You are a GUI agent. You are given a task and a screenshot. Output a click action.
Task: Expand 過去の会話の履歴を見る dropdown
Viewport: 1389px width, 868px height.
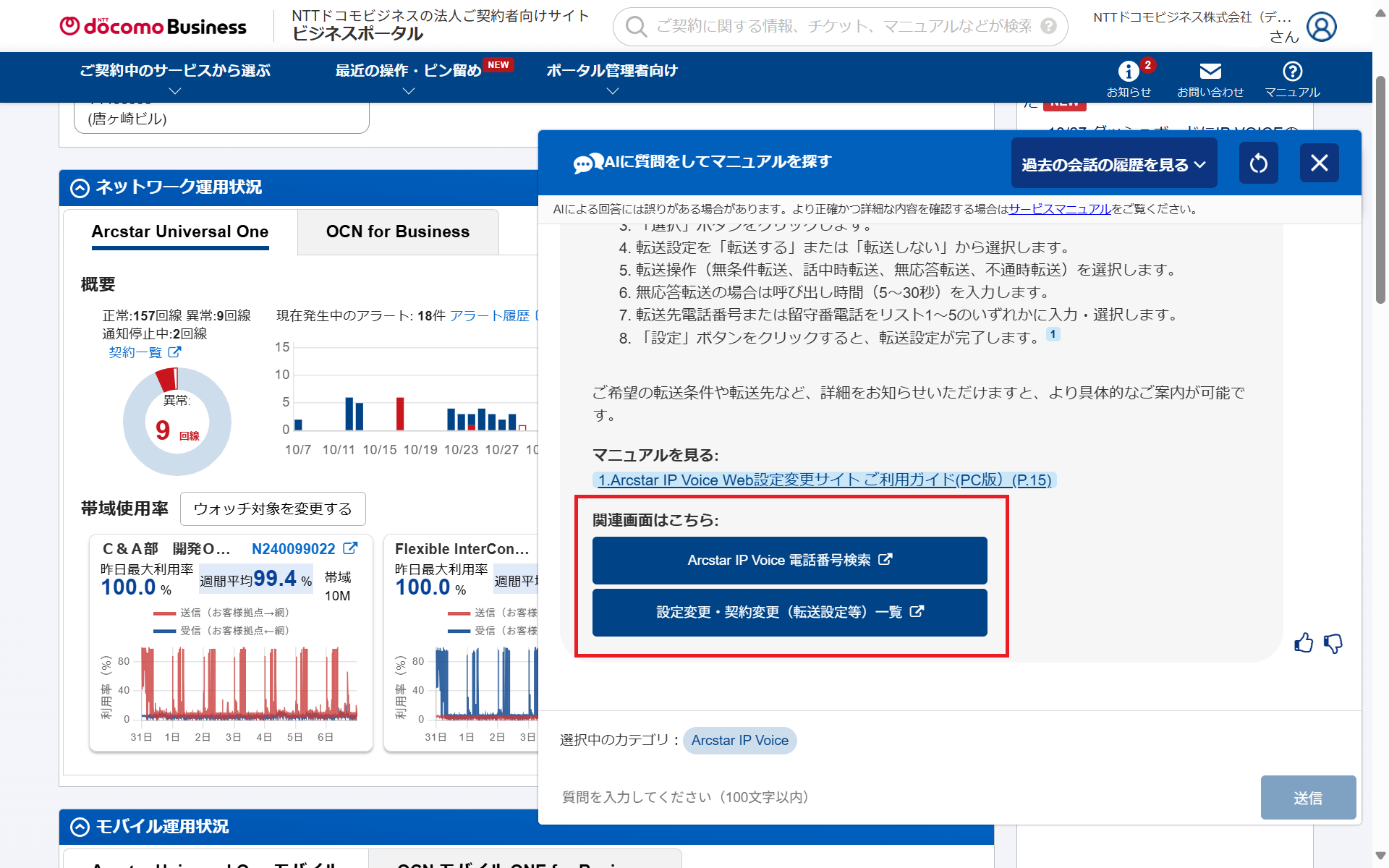pos(1113,164)
